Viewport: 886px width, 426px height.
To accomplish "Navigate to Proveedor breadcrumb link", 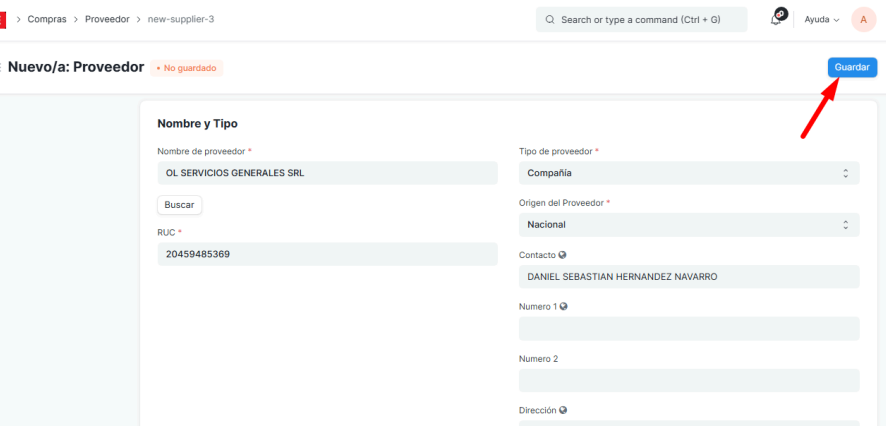I will tap(107, 19).
